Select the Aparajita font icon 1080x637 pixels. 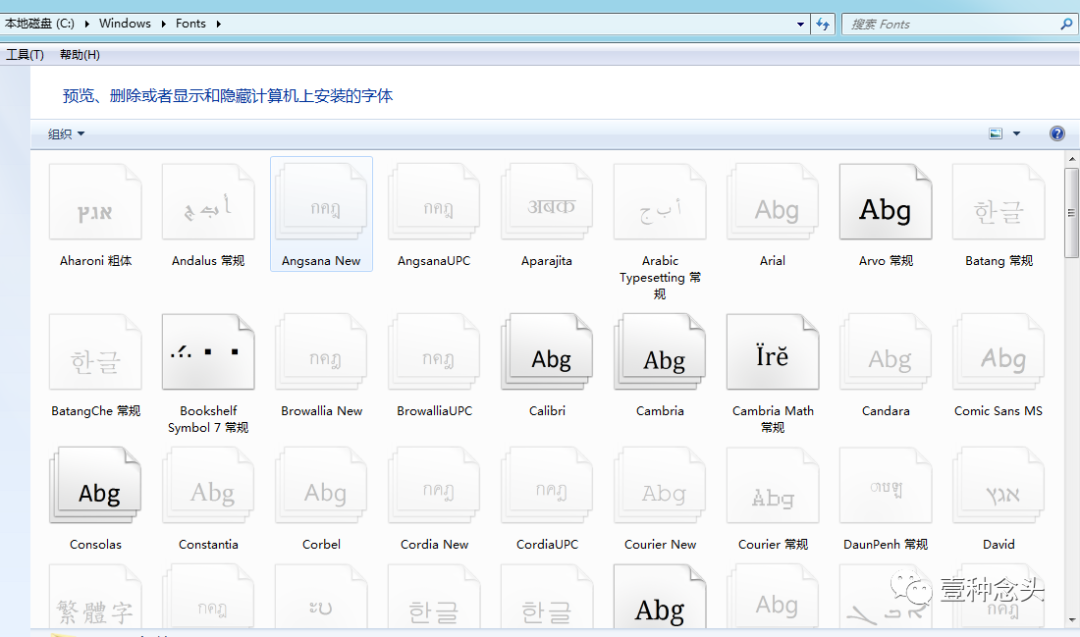(x=547, y=202)
